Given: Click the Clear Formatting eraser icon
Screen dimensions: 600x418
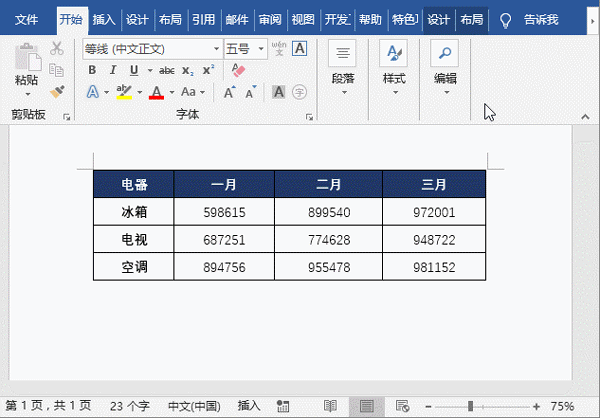Looking at the screenshot, I should pos(237,70).
